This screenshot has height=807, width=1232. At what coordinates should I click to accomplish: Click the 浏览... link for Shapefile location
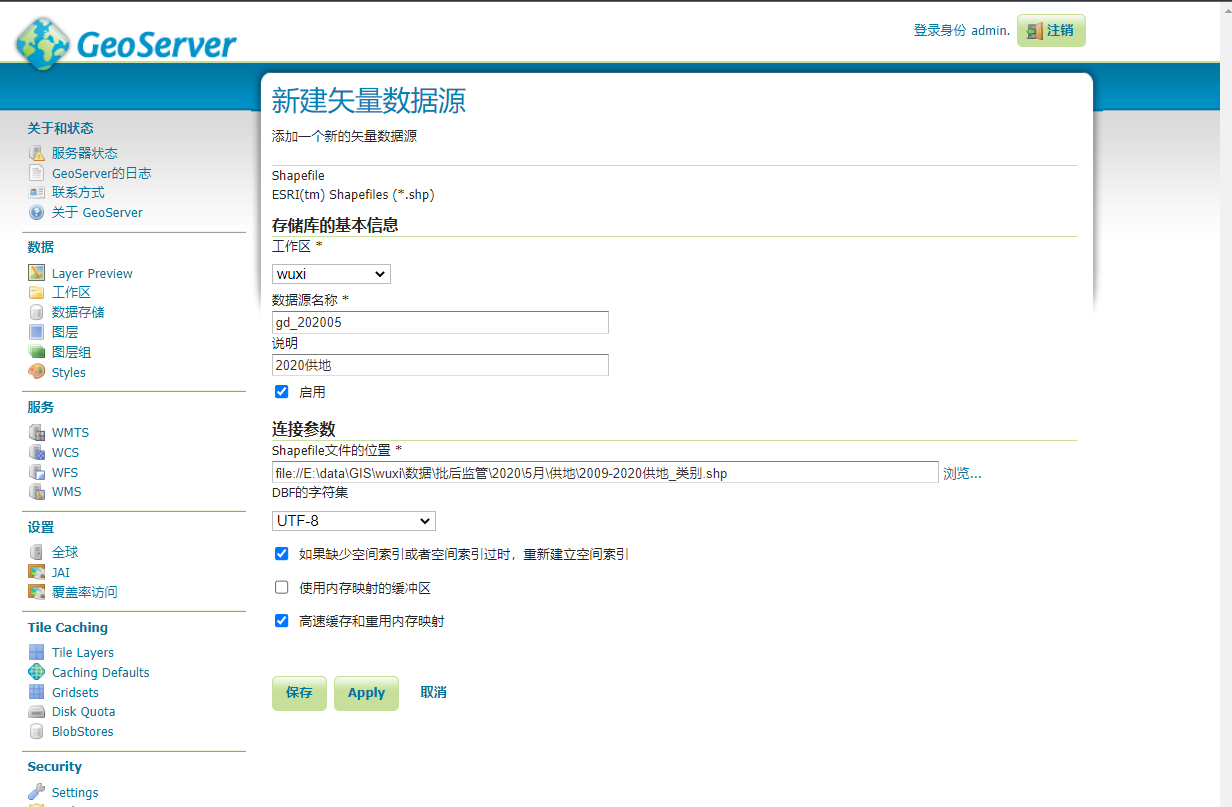[x=962, y=473]
